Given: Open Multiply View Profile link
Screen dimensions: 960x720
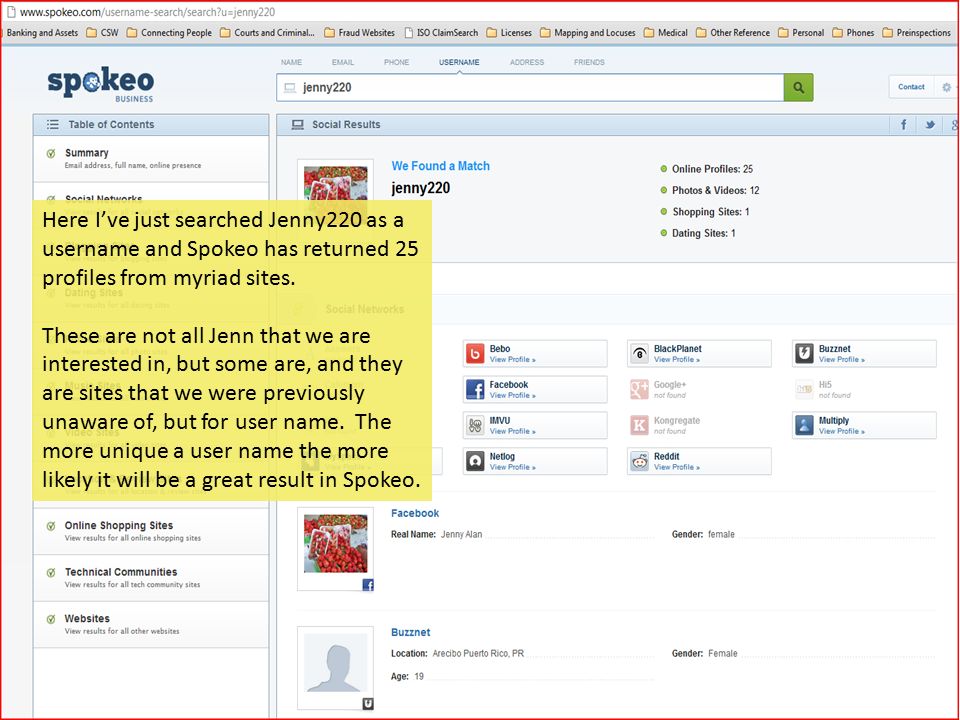Looking at the screenshot, I should click(842, 431).
